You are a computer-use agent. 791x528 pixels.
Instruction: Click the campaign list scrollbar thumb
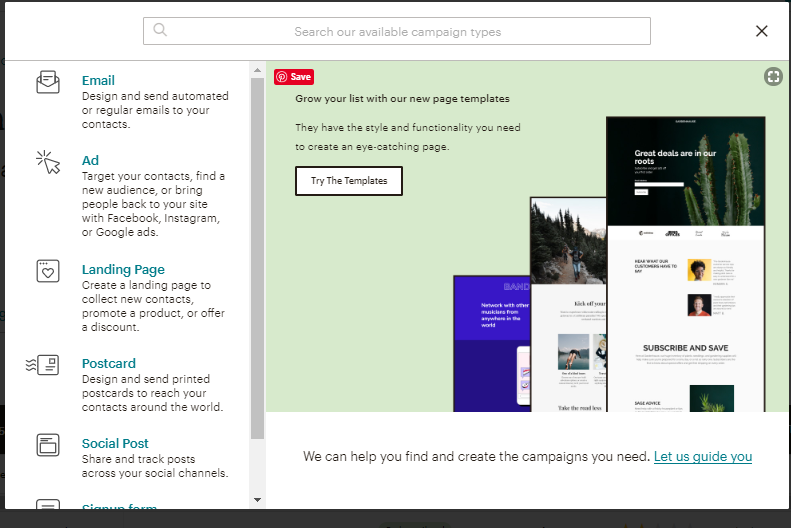(257, 258)
